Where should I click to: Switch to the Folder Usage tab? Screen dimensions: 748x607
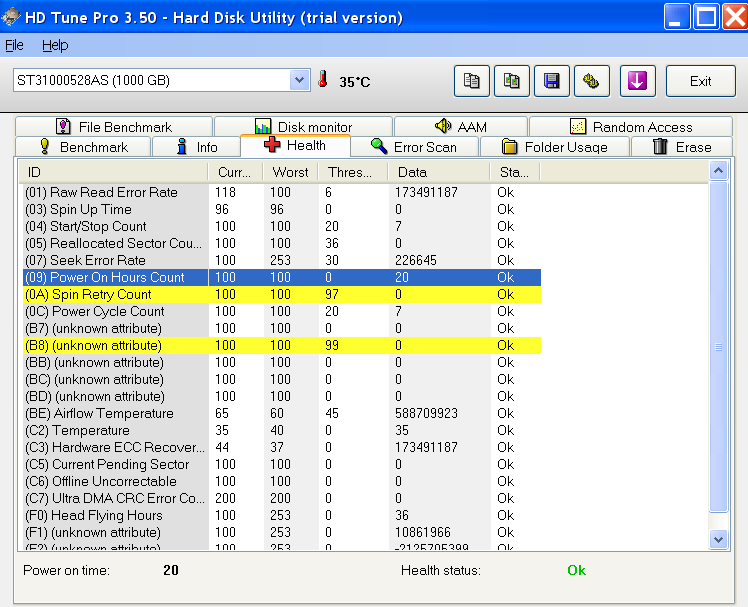click(554, 147)
